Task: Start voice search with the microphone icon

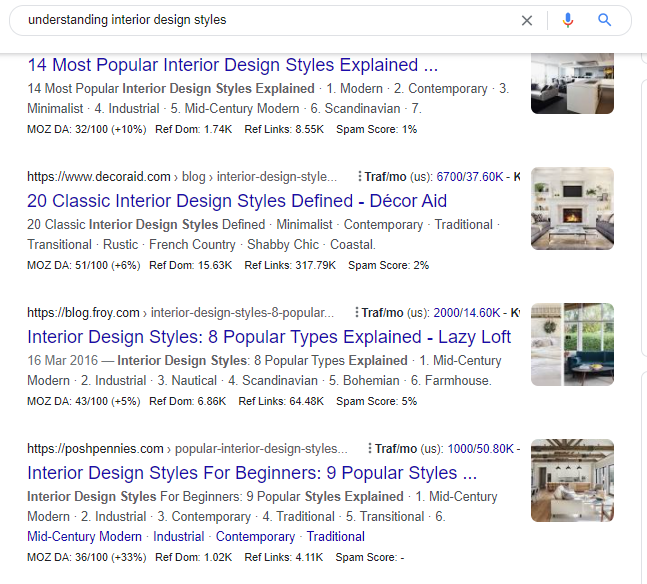Action: point(568,20)
